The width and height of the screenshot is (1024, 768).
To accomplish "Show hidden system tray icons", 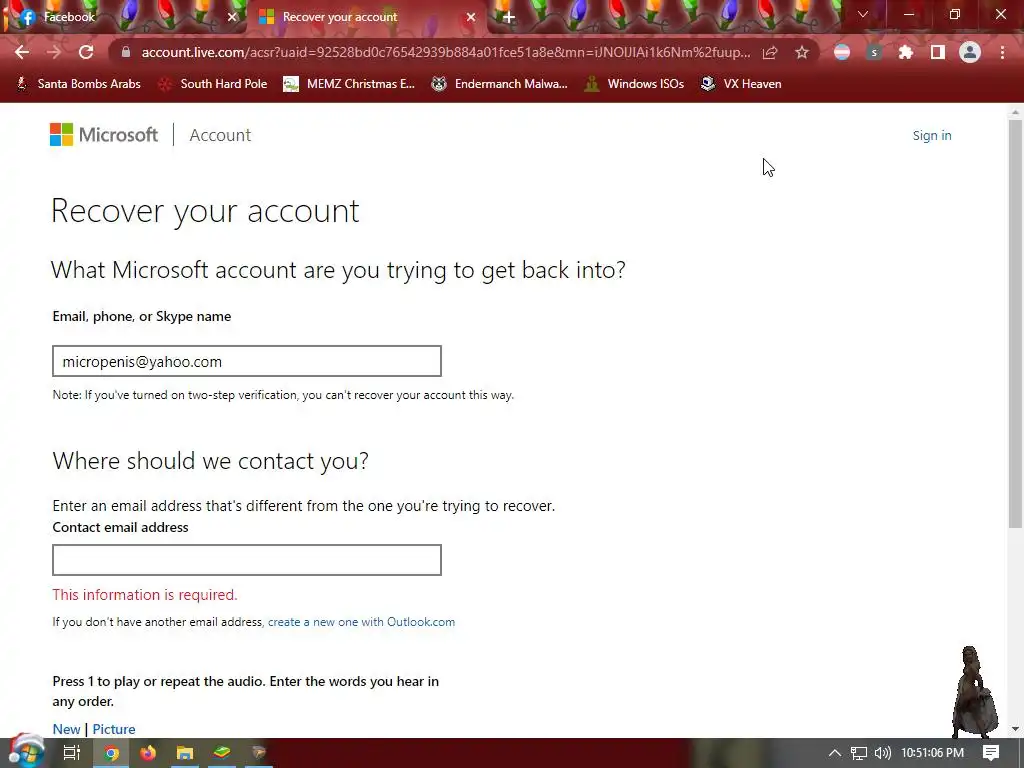I will coord(835,753).
